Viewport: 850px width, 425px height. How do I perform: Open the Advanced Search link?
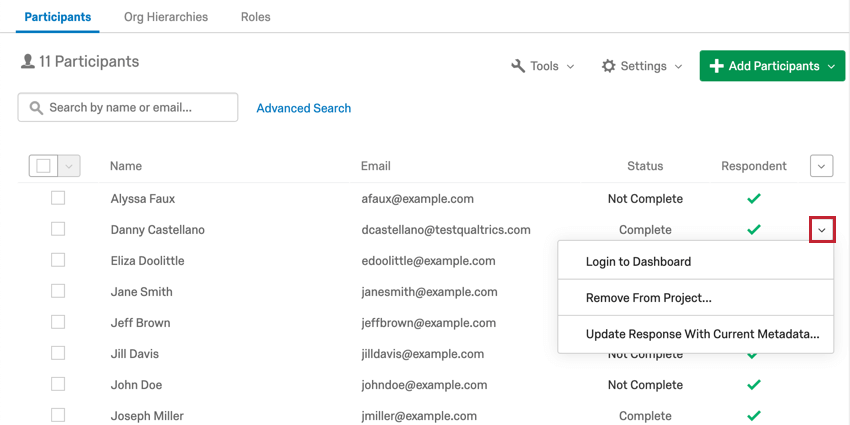point(304,108)
